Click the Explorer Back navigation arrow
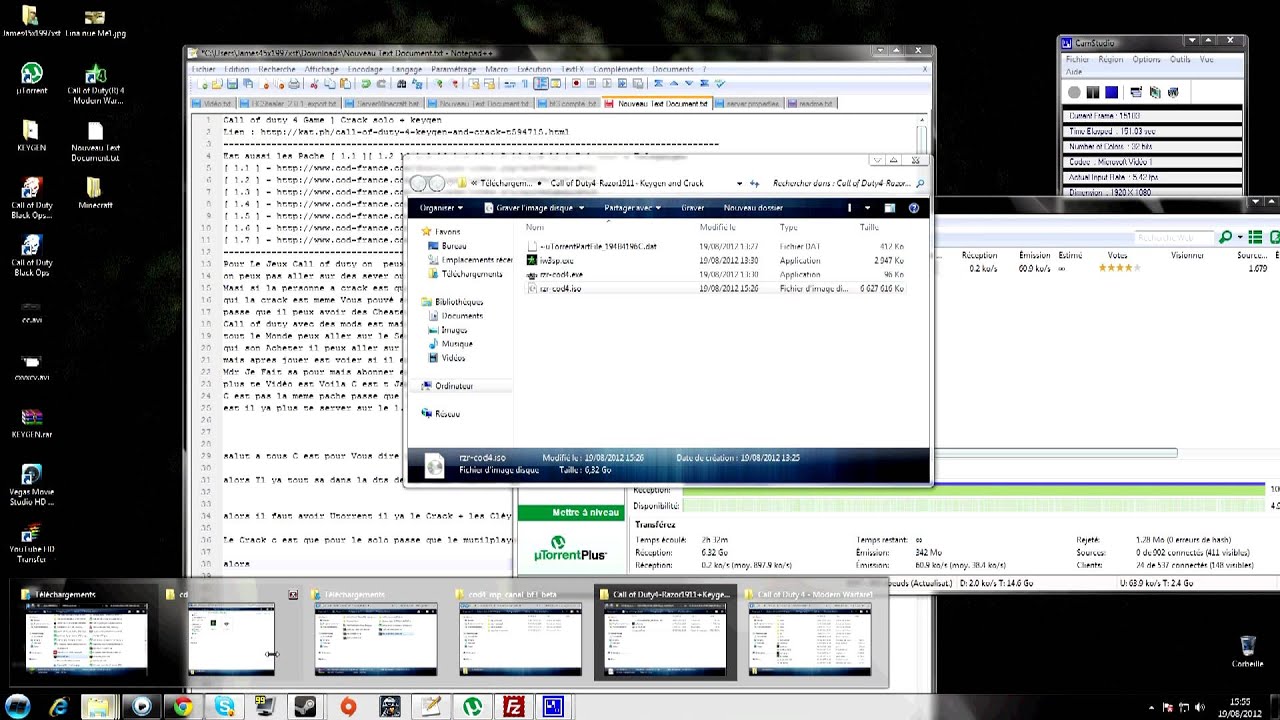This screenshot has width=1280, height=720. (x=418, y=184)
